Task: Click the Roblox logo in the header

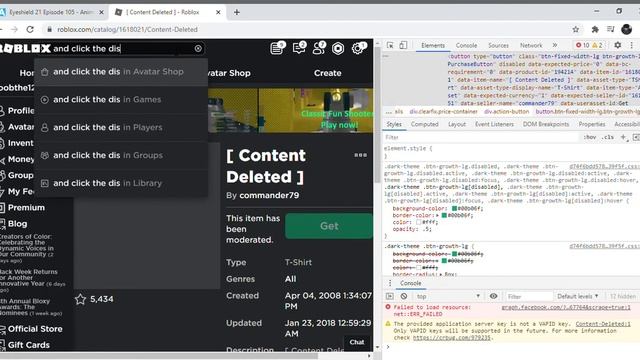Action: pos(25,49)
